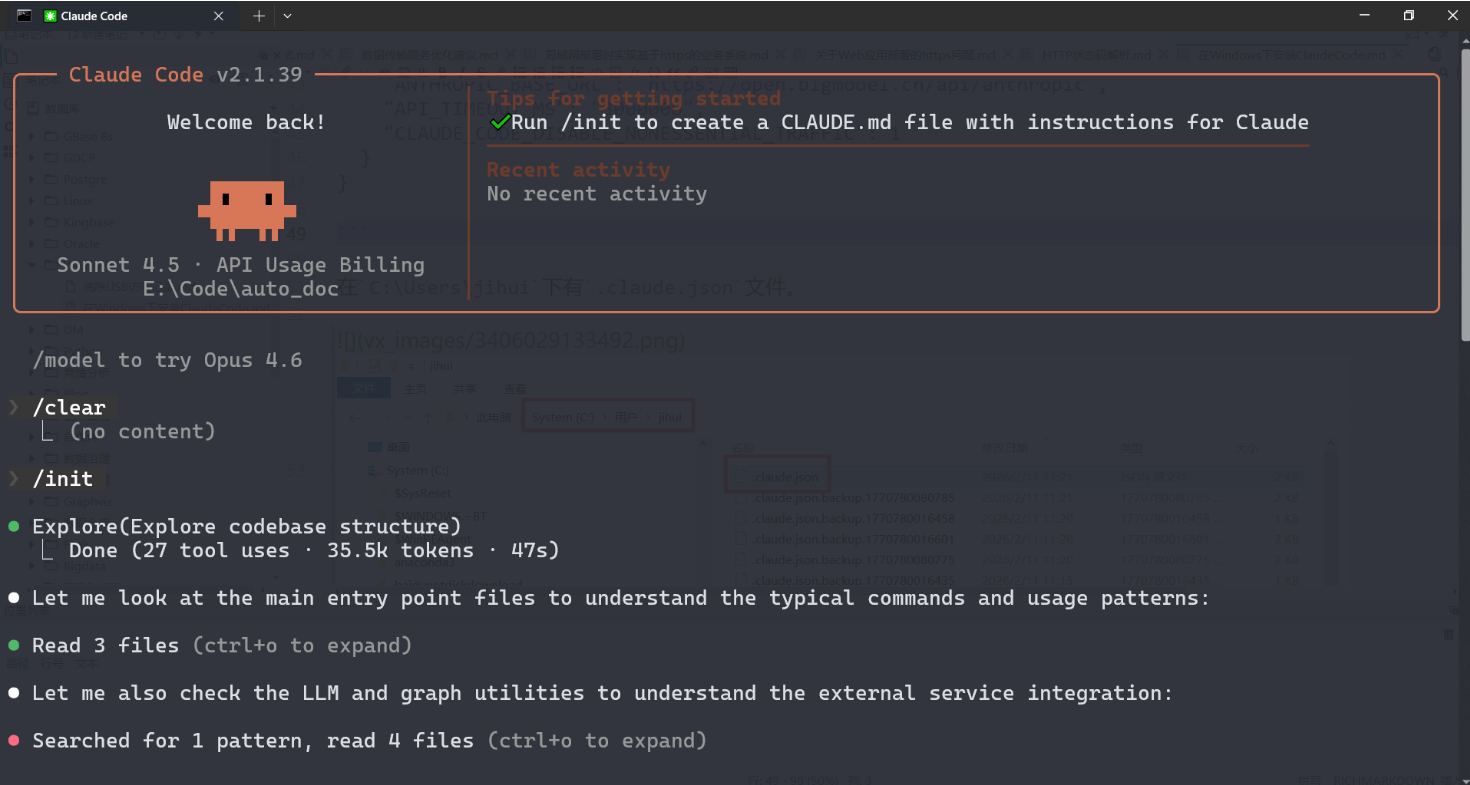Click /model to try Opus 4.6 hint
Screen dimensions: 1470x785
point(167,360)
